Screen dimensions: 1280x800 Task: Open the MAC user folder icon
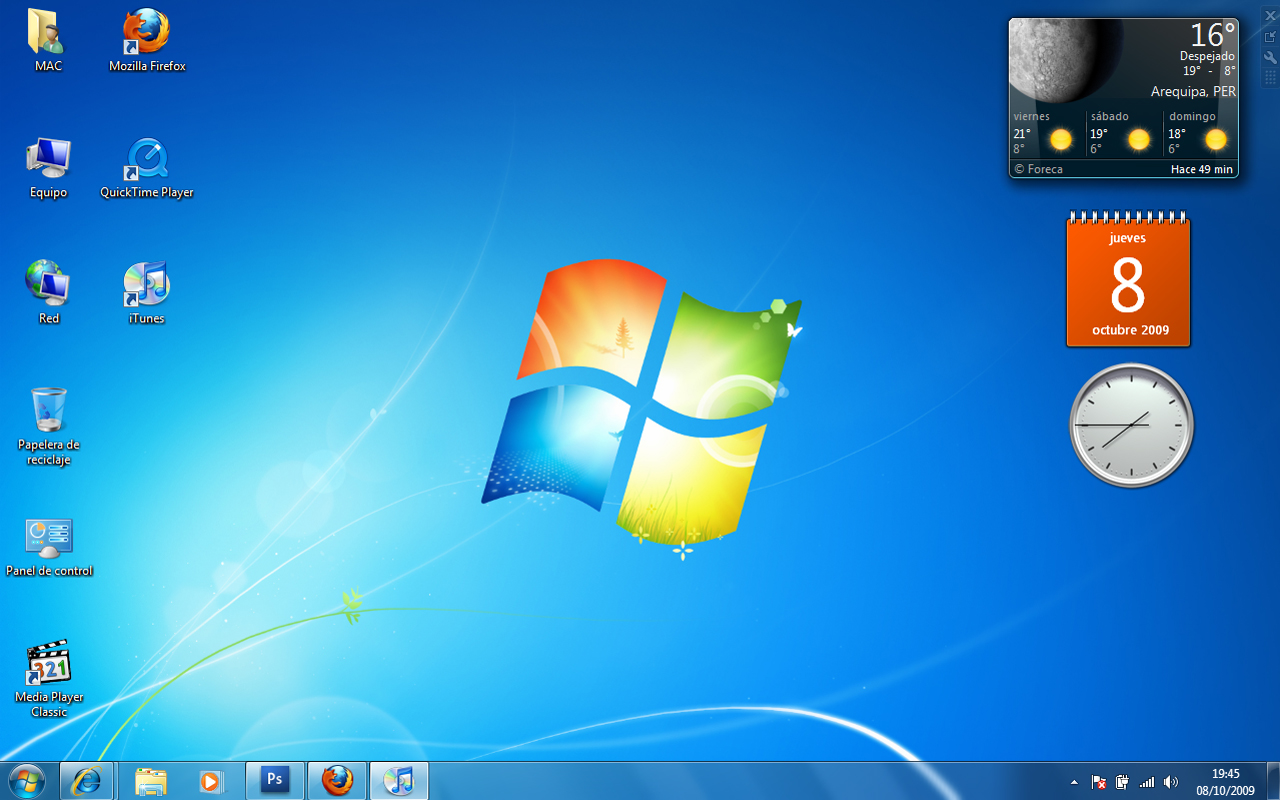coord(48,40)
